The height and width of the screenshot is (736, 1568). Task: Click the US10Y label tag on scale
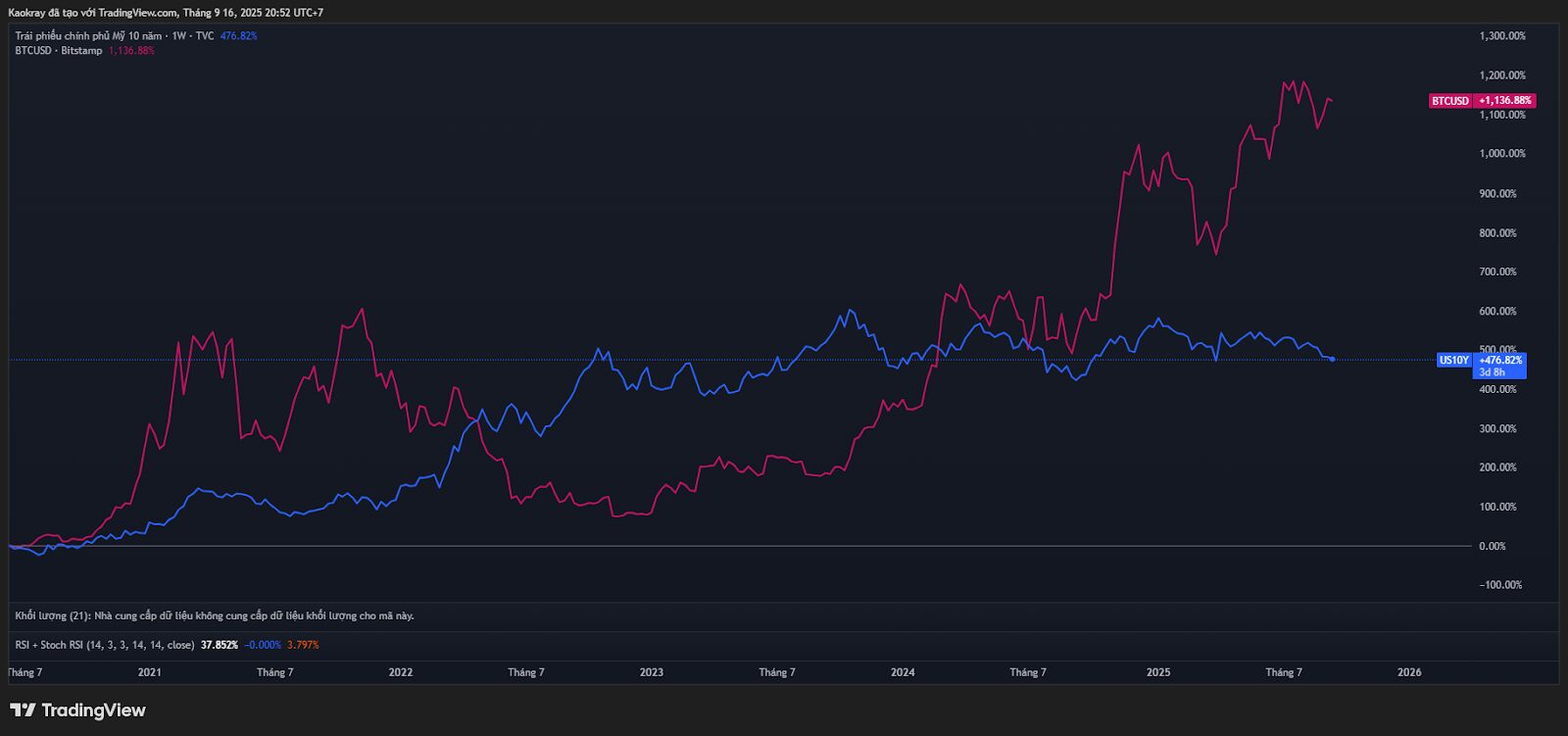click(x=1453, y=360)
